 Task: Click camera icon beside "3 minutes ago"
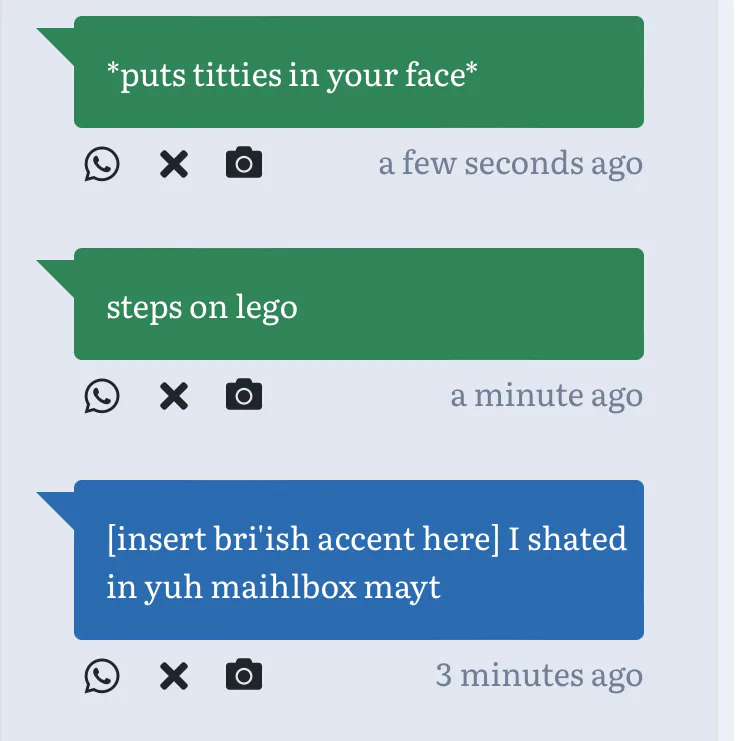[x=244, y=677]
